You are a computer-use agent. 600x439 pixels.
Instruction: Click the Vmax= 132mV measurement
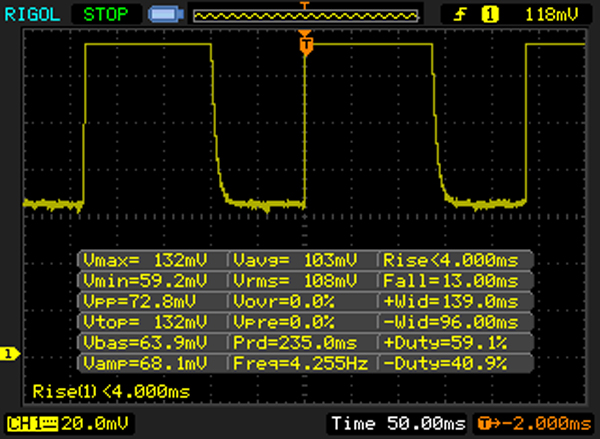click(x=145, y=260)
